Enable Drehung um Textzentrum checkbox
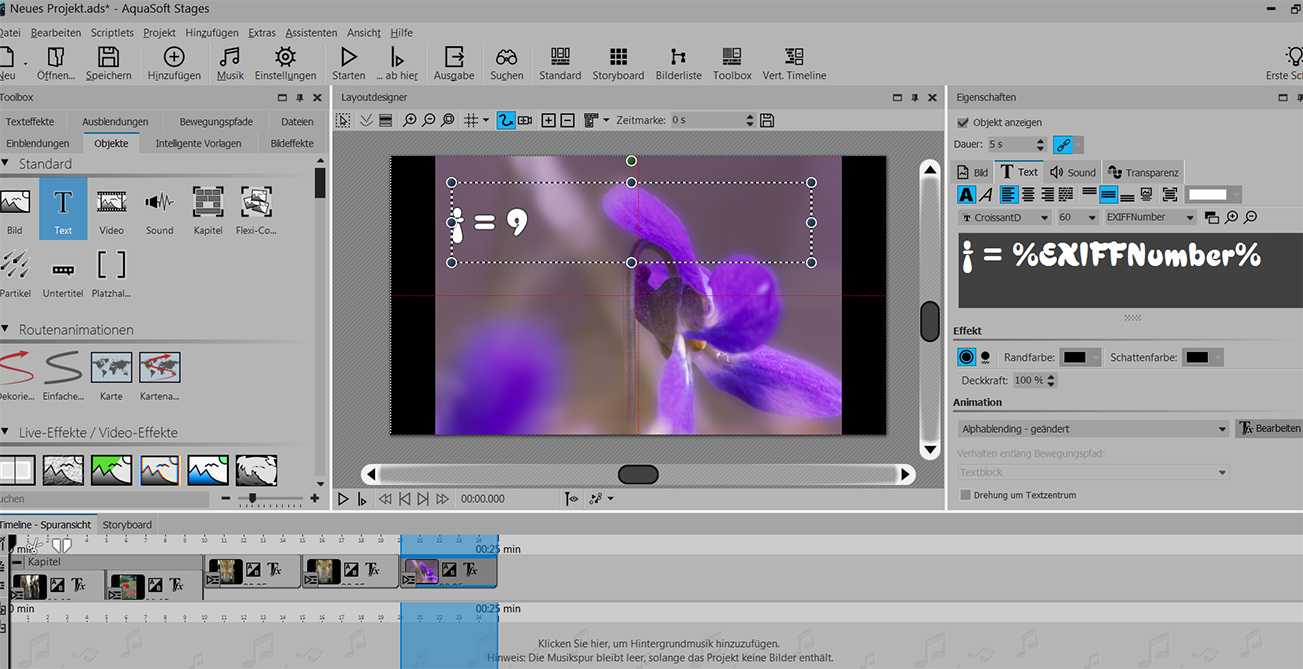The image size is (1303, 669). click(965, 495)
